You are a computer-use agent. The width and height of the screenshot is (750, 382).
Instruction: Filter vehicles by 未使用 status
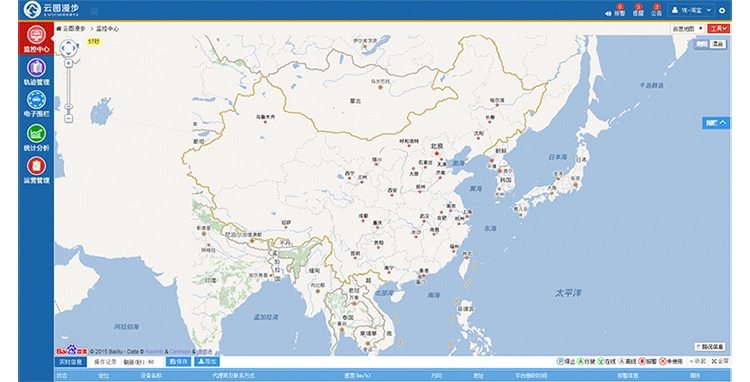(671, 361)
